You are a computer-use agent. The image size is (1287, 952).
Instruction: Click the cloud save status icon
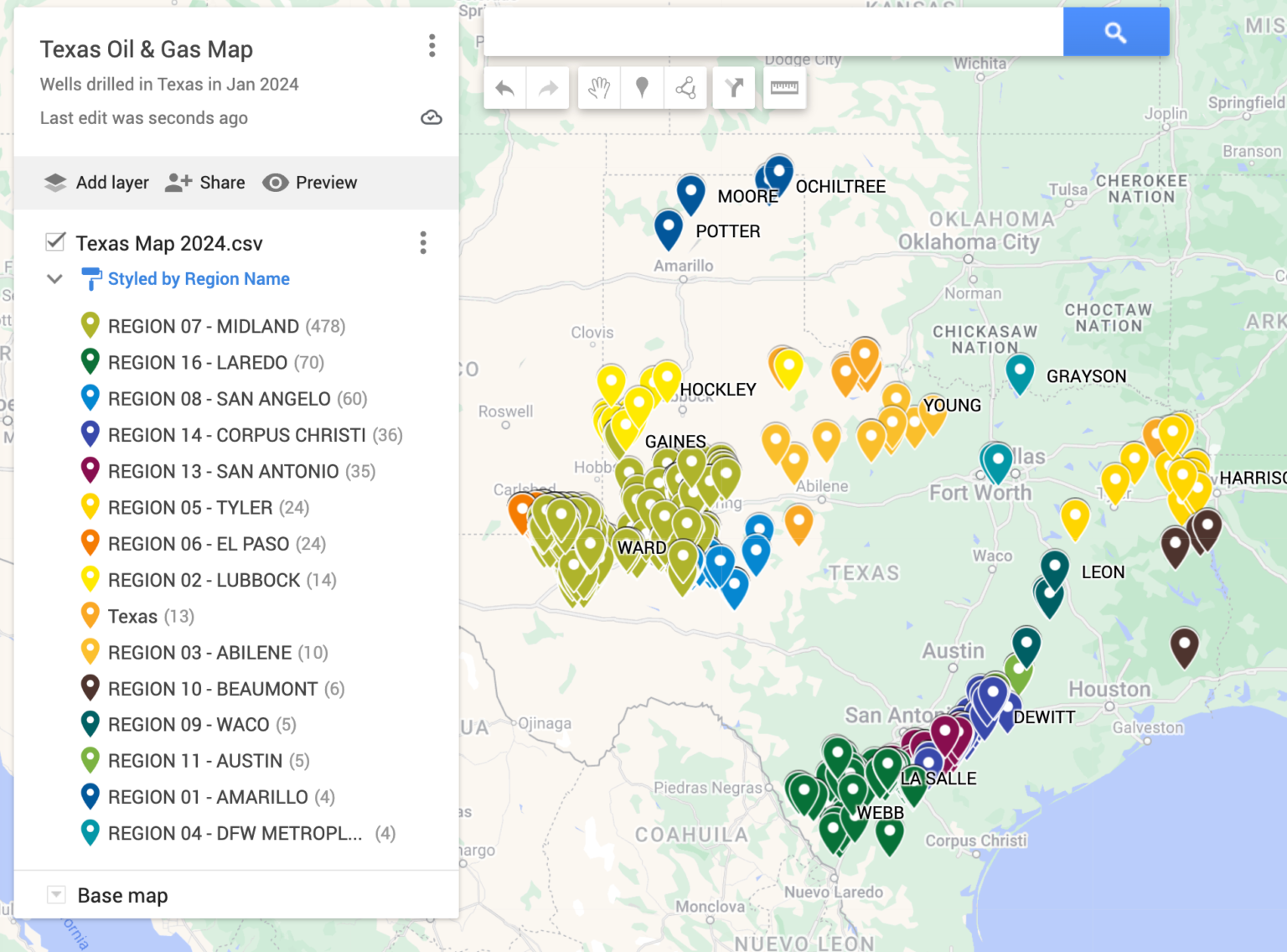[431, 118]
